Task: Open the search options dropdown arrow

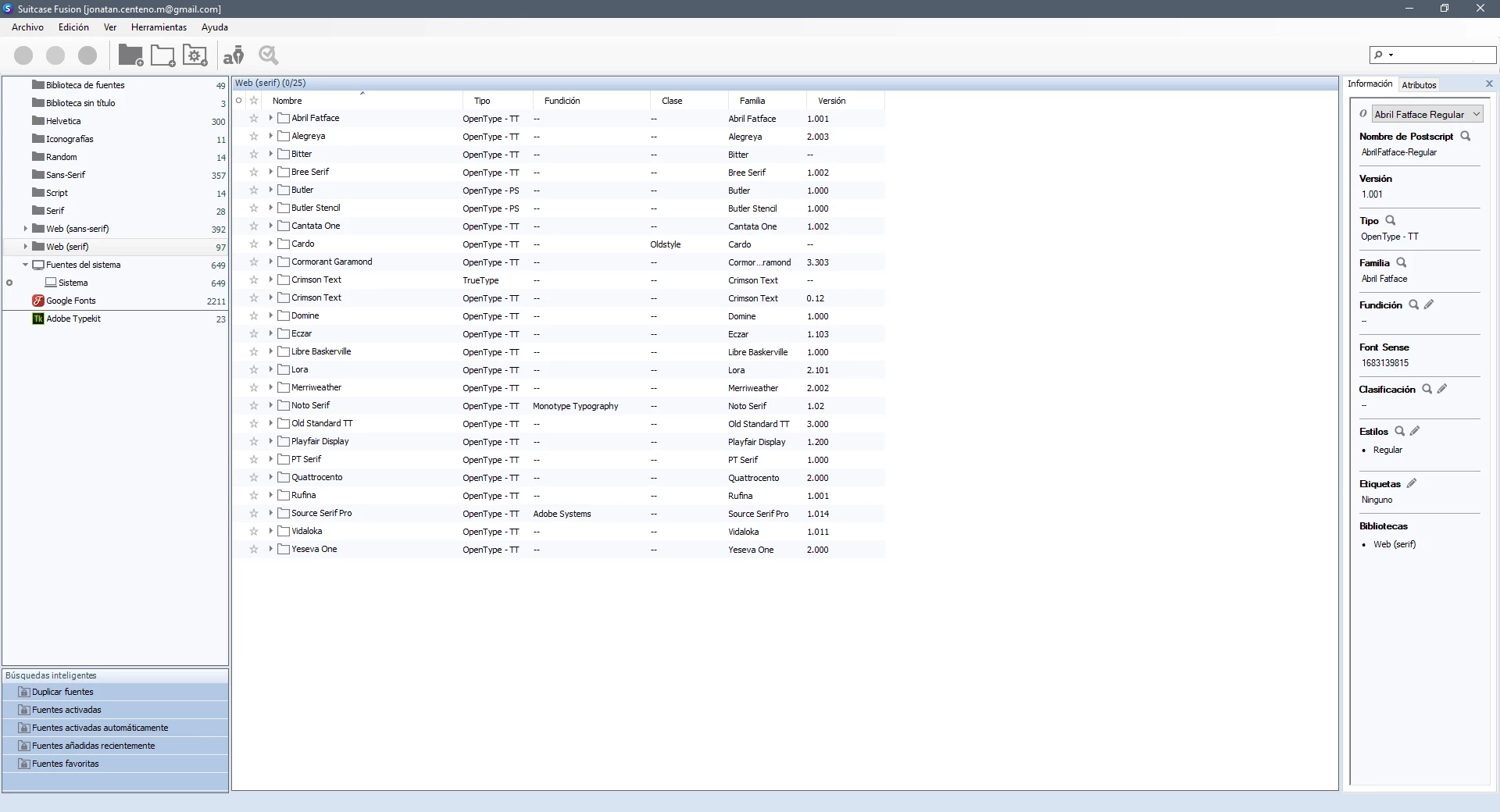Action: pos(1391,55)
